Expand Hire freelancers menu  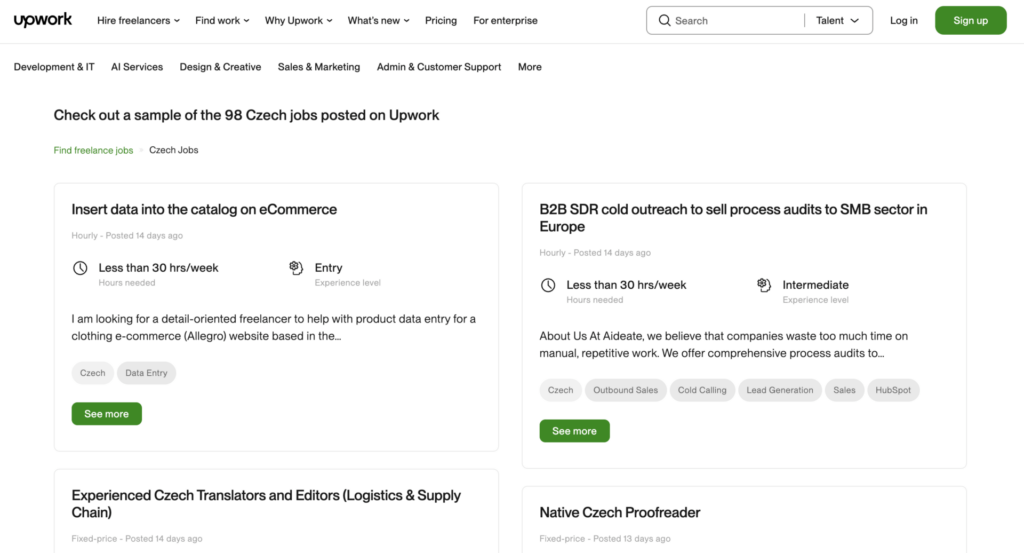pyautogui.click(x=138, y=21)
